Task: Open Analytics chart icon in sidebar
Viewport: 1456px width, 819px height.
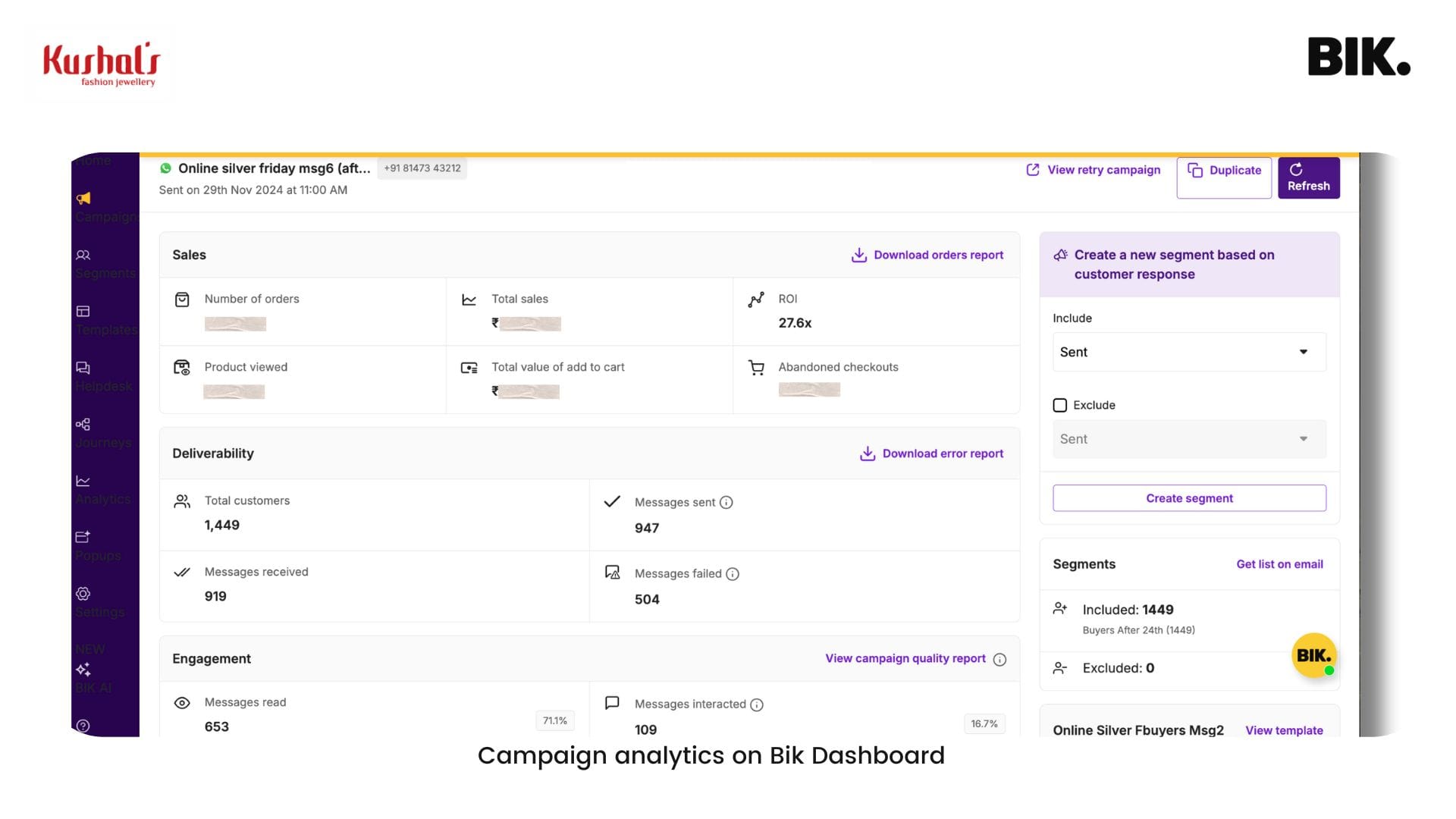Action: pos(83,480)
